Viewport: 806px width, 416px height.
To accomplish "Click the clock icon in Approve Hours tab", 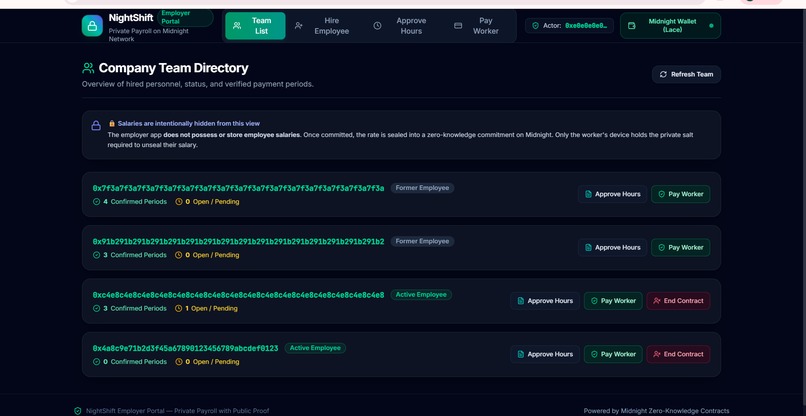I will tap(377, 26).
